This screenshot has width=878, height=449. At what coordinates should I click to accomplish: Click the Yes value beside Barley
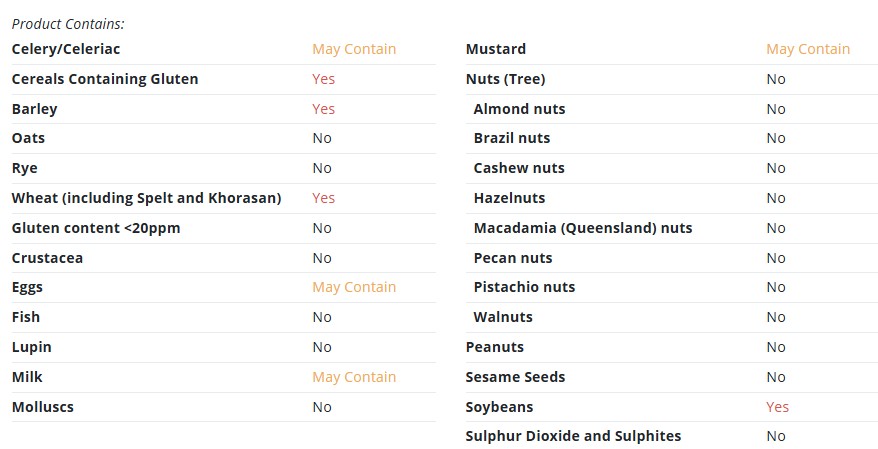click(324, 109)
